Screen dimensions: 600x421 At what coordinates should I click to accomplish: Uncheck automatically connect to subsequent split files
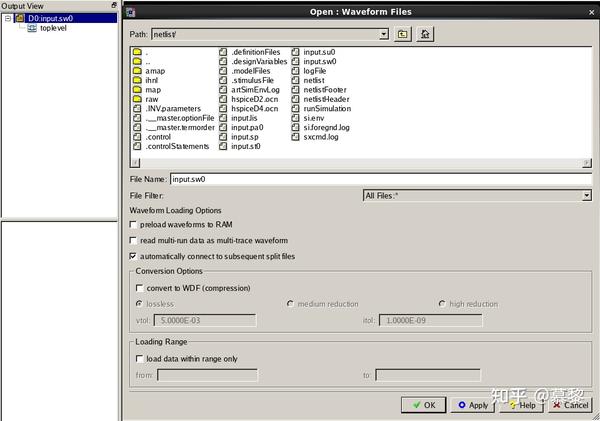point(133,256)
